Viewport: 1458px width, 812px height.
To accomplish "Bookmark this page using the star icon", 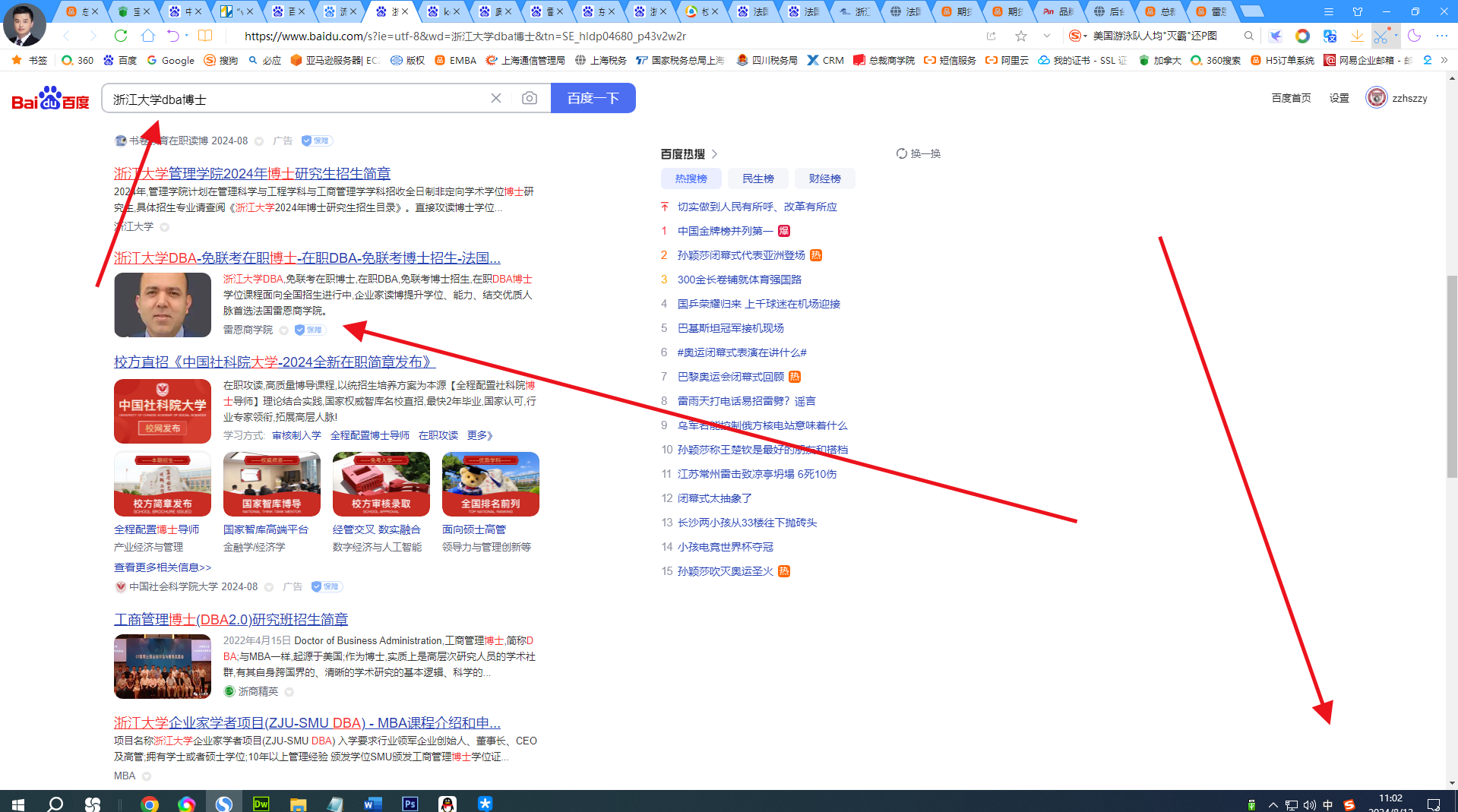I will tap(1021, 36).
